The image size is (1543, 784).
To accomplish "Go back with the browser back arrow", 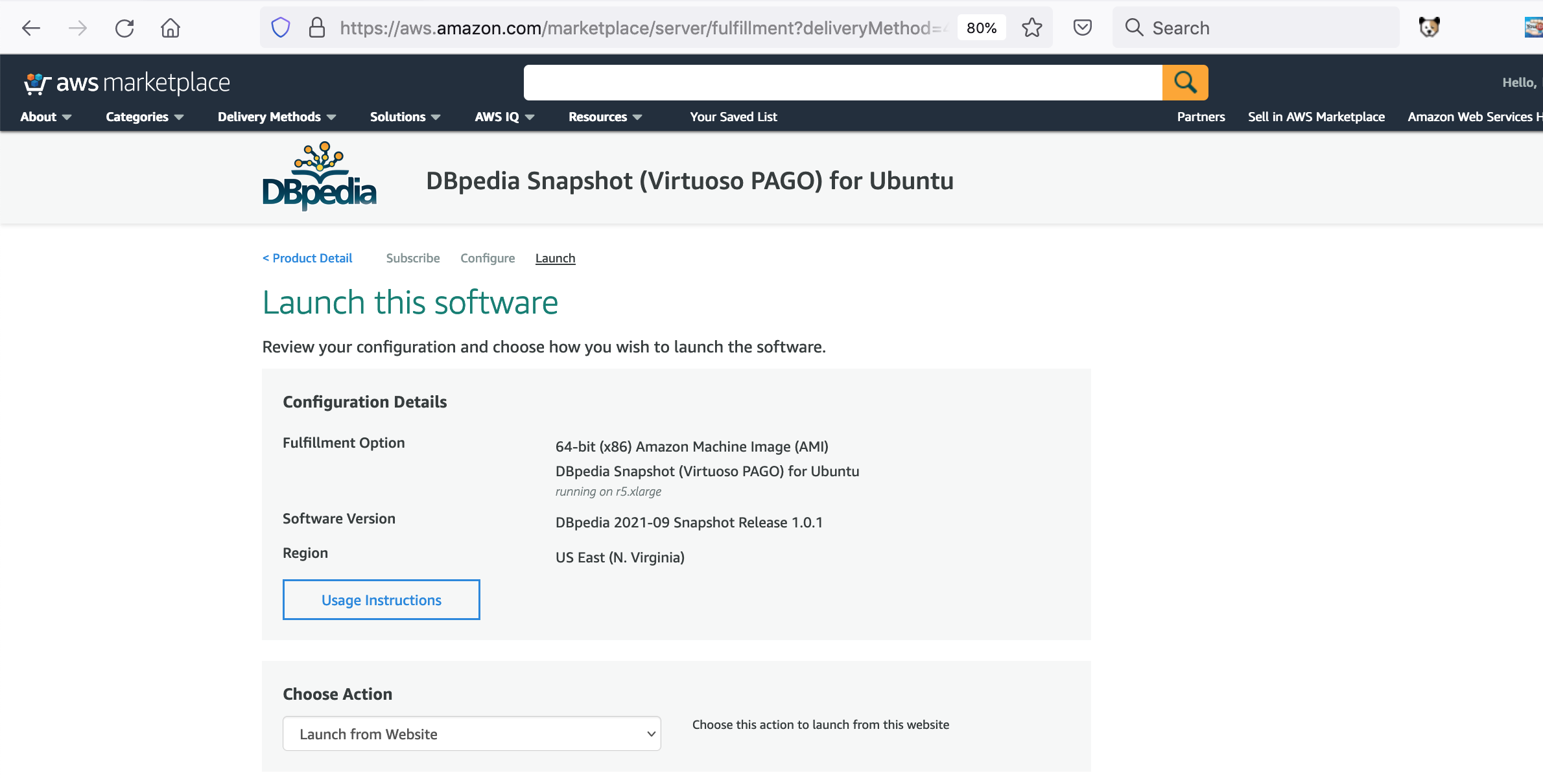I will pos(31,28).
